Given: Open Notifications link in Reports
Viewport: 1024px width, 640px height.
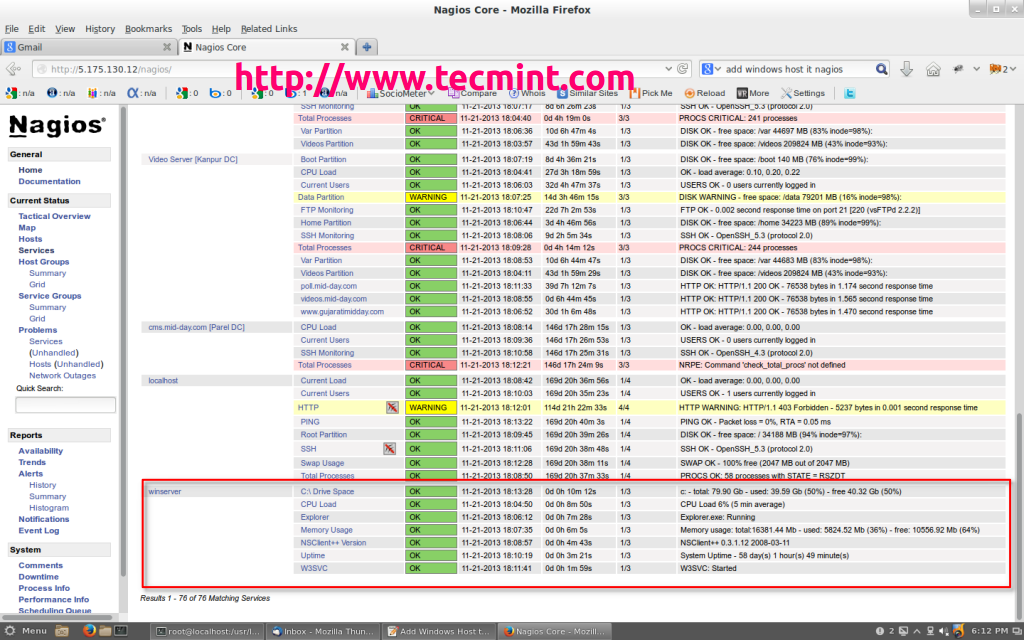Looking at the screenshot, I should point(44,519).
